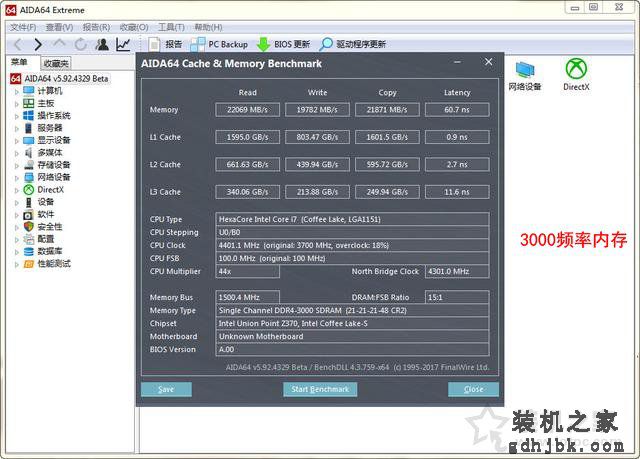Click Save button in benchmark dialog
This screenshot has height=459, width=640.
tap(166, 389)
